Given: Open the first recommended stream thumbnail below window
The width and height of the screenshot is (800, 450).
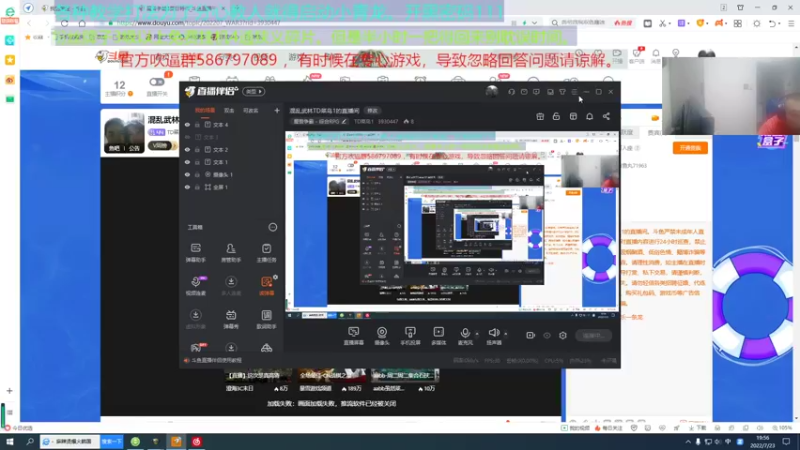Looking at the screenshot, I should coord(258,376).
